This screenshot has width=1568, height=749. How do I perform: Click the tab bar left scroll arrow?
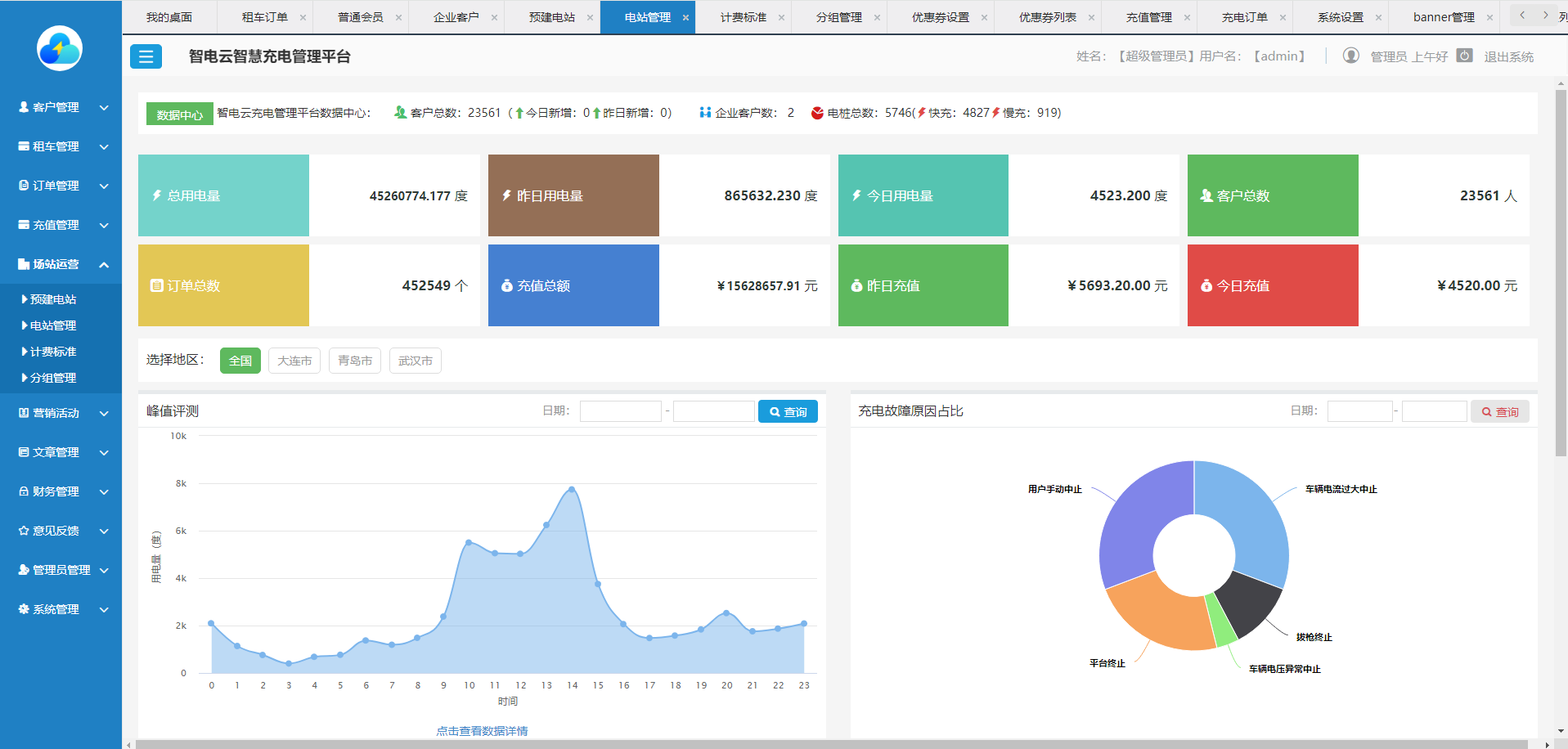[x=1522, y=16]
